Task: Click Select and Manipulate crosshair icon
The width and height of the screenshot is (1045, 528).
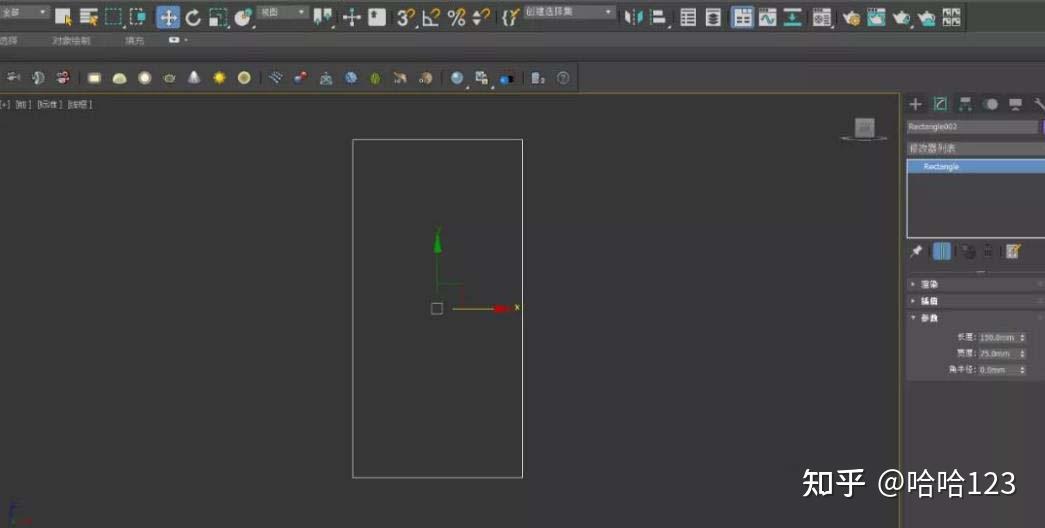Action: (352, 17)
